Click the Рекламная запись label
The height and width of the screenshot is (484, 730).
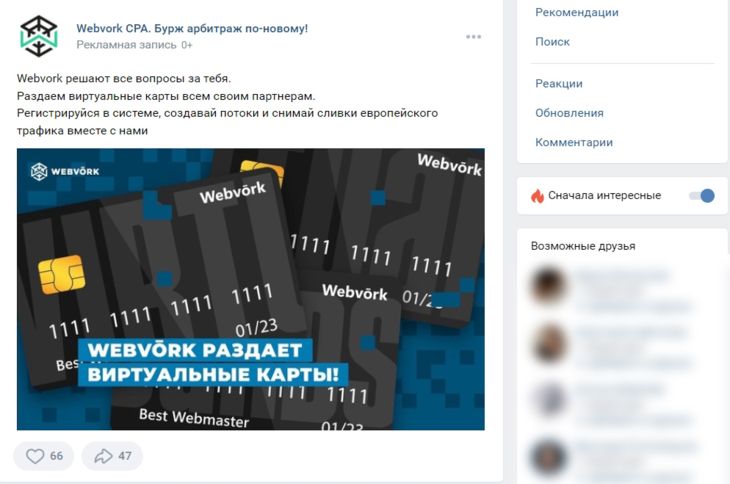pos(126,45)
